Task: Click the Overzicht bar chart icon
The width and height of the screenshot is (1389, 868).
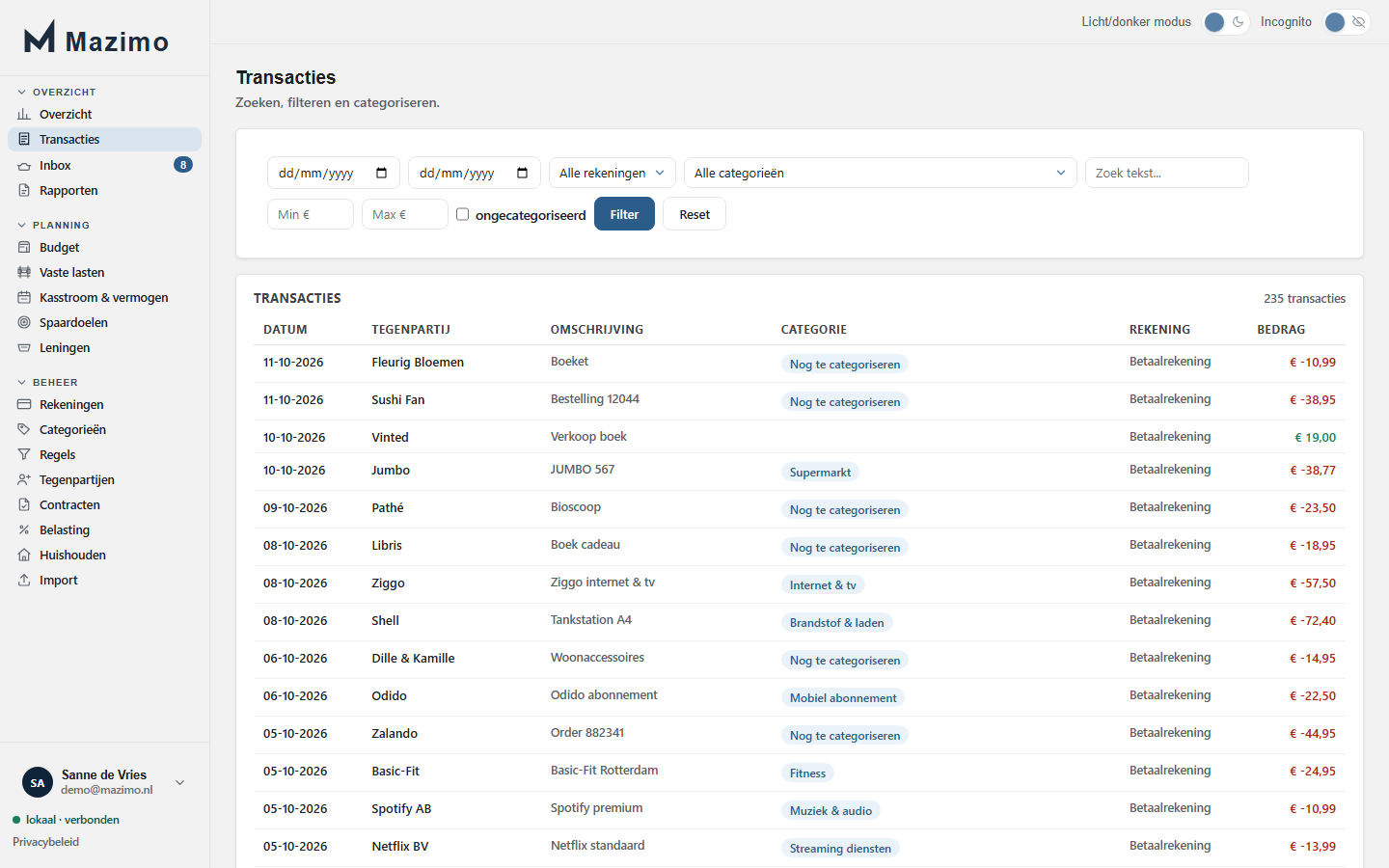Action: pos(24,115)
